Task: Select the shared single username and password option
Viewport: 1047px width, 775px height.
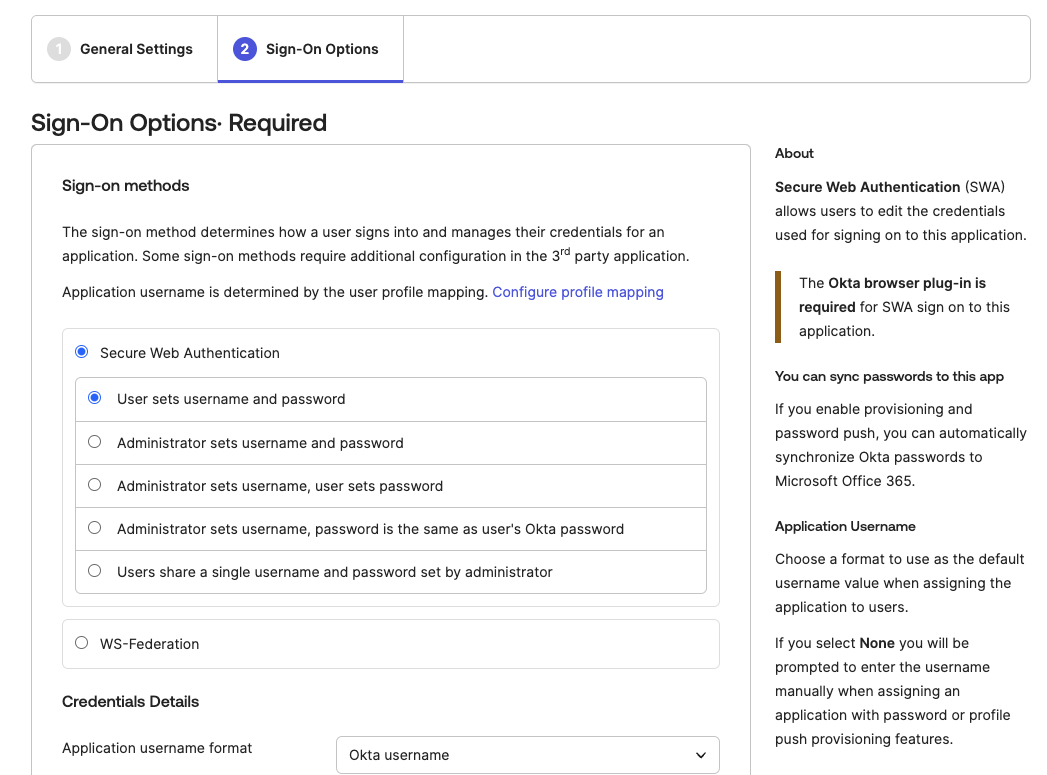Action: [95, 570]
